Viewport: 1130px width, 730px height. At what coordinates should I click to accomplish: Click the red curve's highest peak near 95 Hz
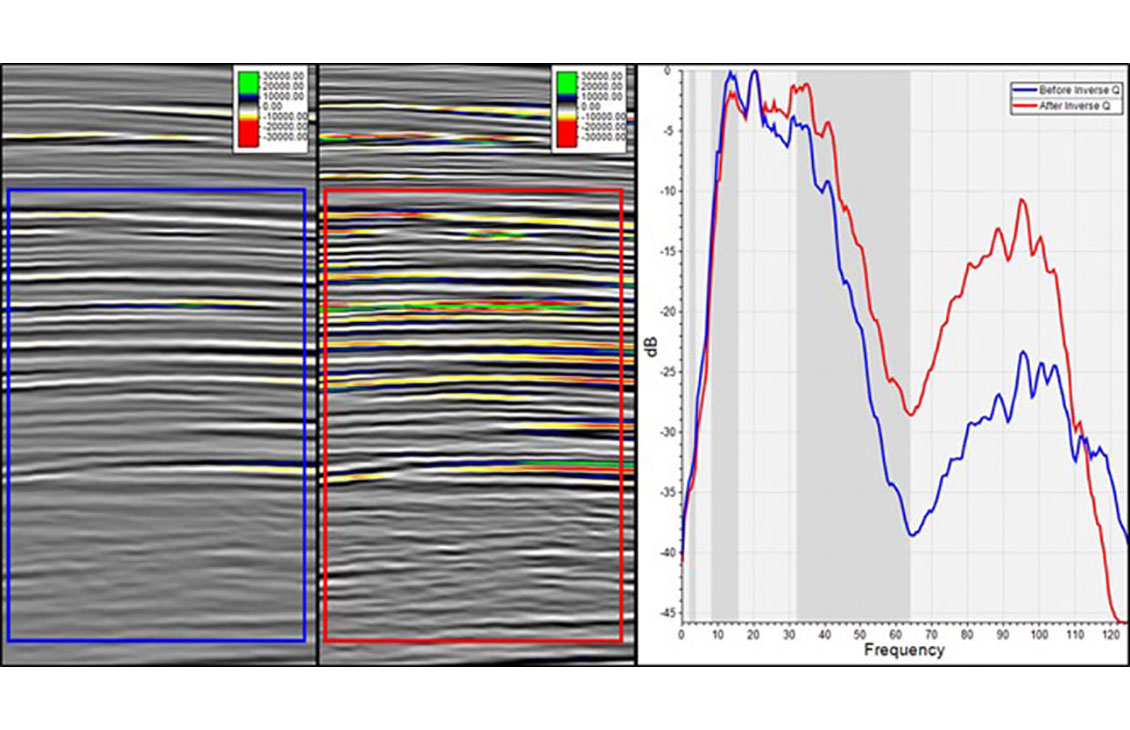[1022, 200]
